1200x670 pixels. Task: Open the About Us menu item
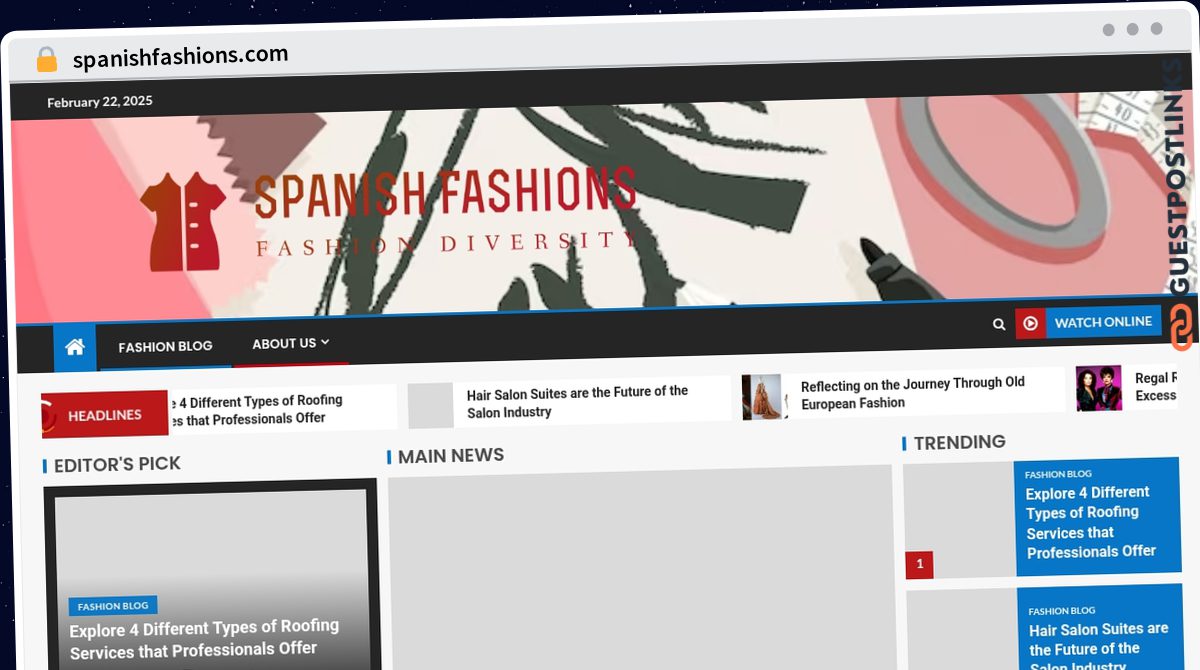tap(284, 343)
